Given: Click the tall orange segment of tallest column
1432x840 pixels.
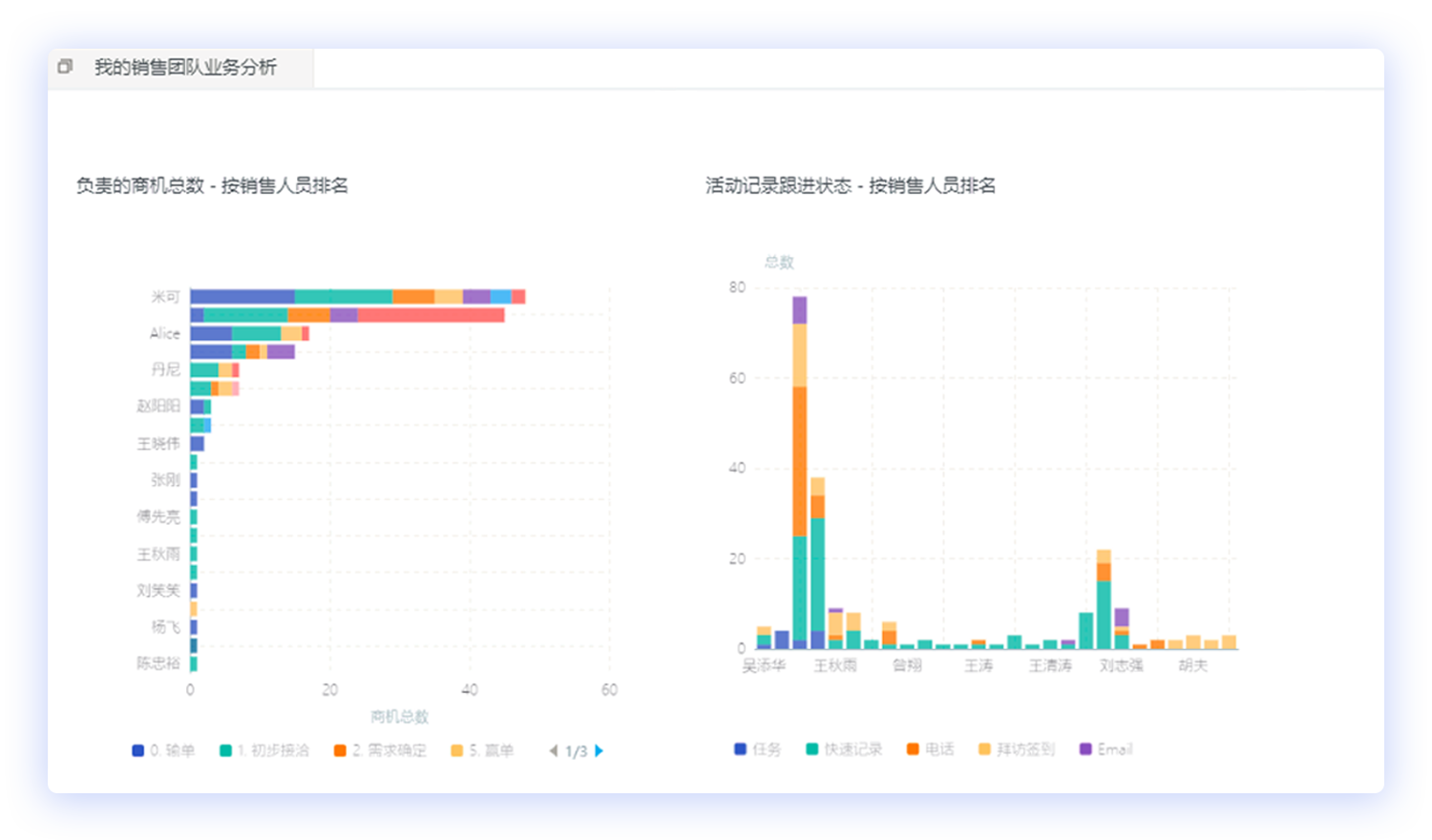Looking at the screenshot, I should tap(799, 462).
